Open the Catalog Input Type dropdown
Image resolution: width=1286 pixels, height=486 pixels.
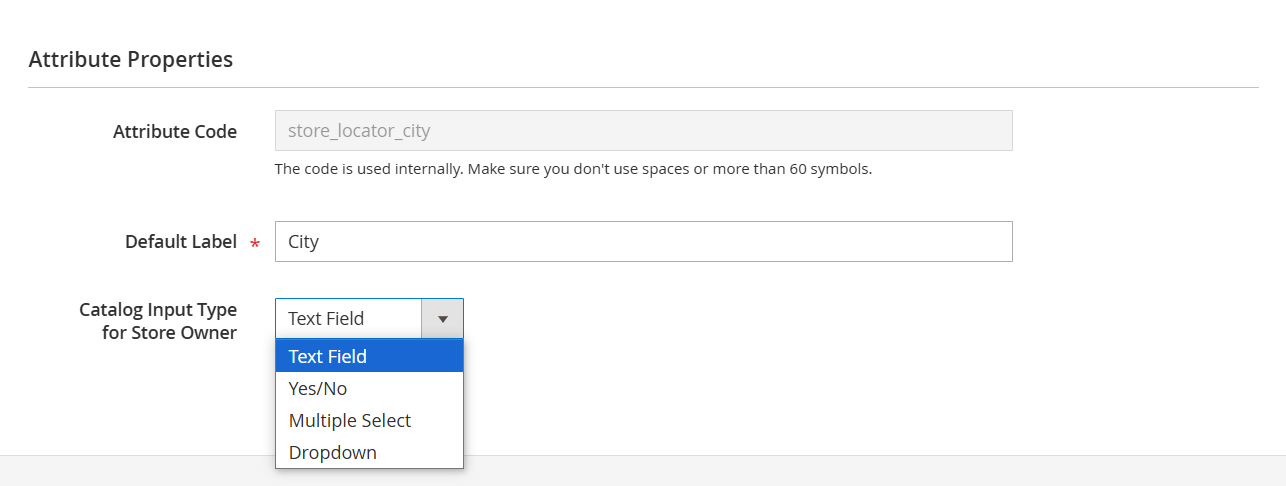pos(369,319)
